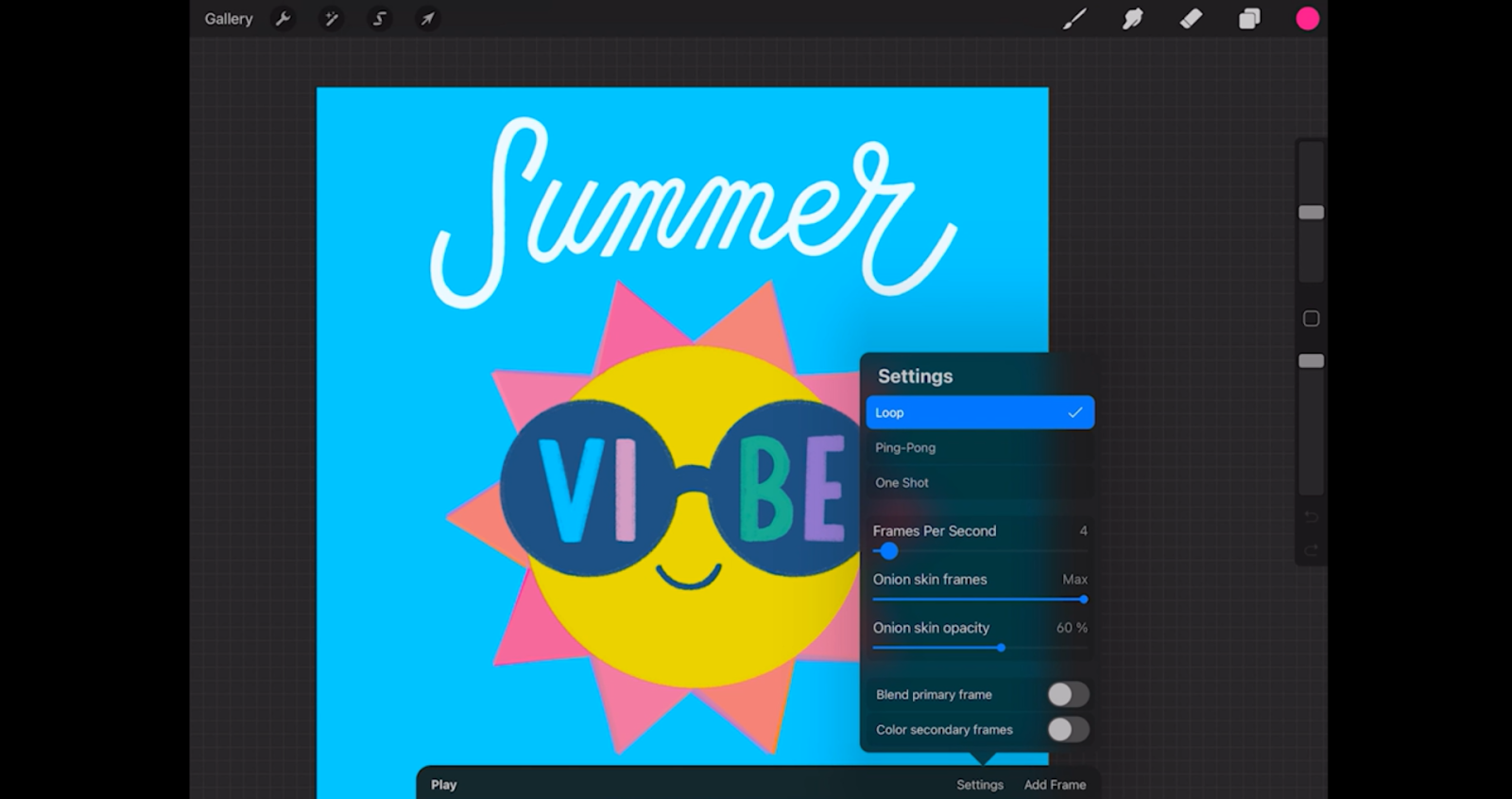Add a new animation frame
1512x799 pixels.
[x=1055, y=785]
